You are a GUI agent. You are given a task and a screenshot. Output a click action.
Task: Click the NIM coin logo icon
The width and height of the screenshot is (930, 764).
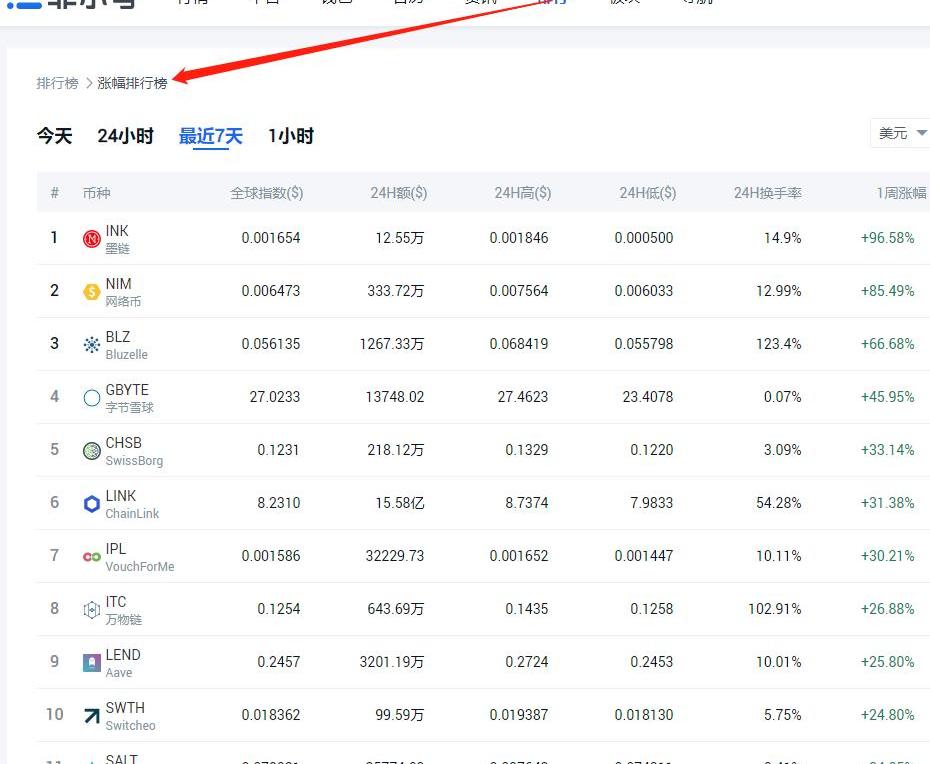click(91, 292)
